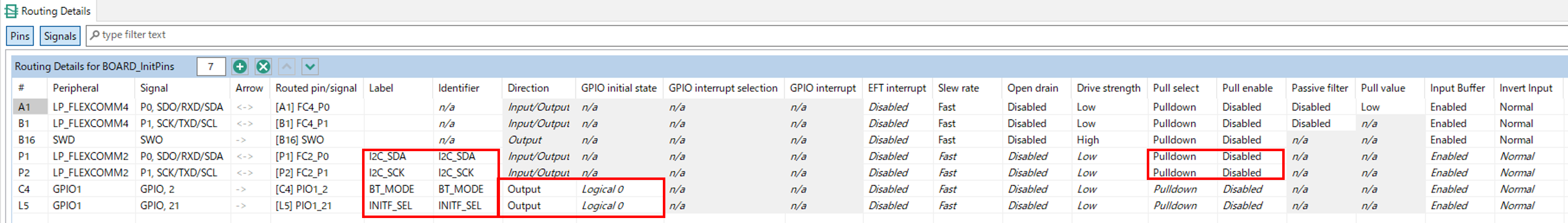Toggle the Signals filter button
Image resolution: width=1568 pixels, height=223 pixels.
coord(60,36)
